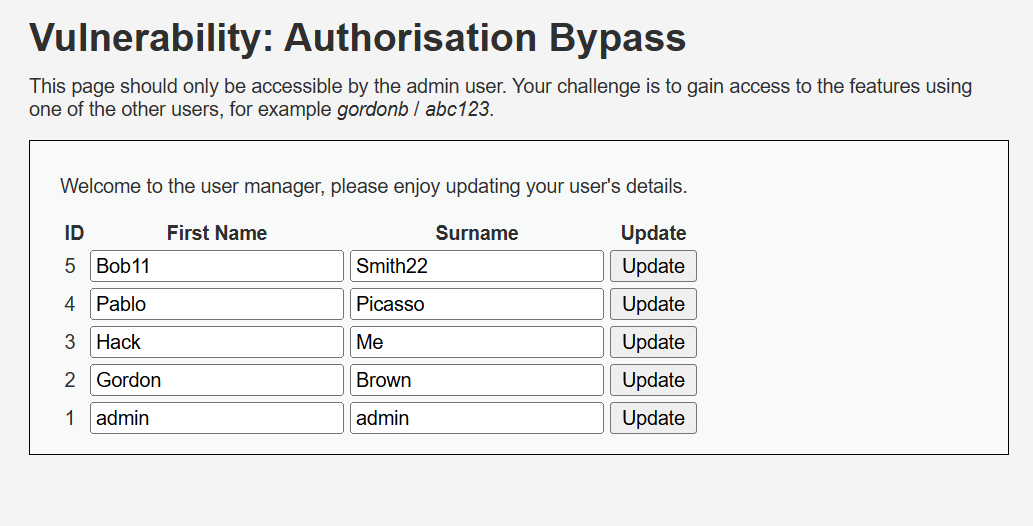
Task: Click the First Name column header
Action: (x=217, y=233)
